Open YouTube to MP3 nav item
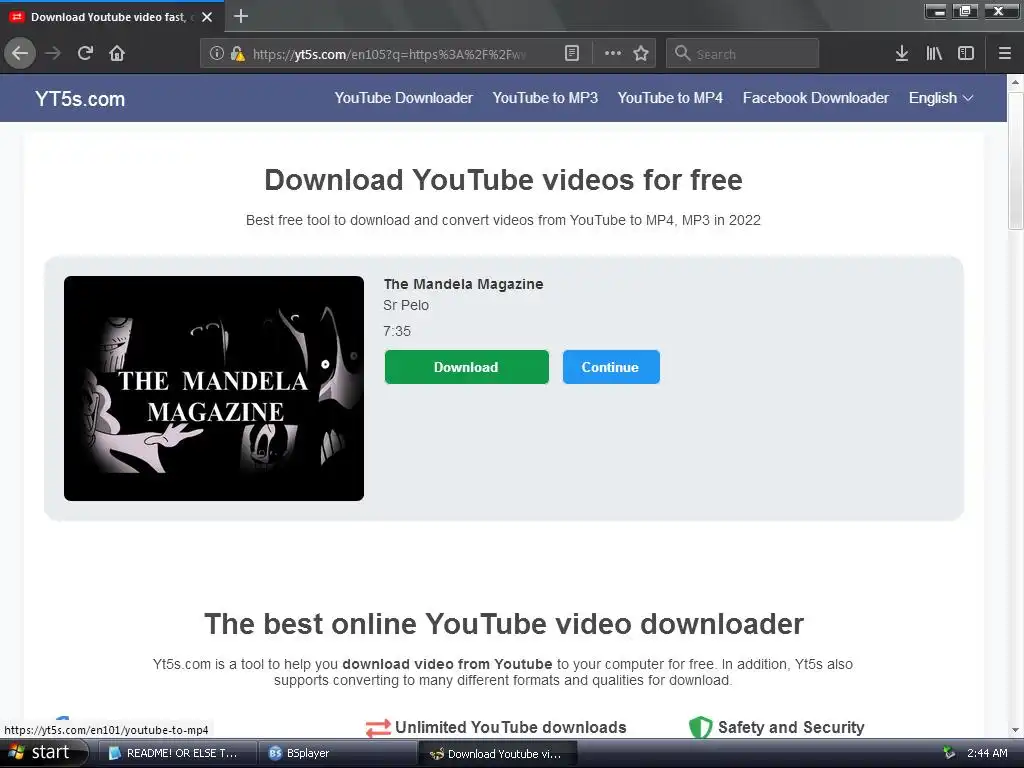1024x768 pixels. (545, 98)
